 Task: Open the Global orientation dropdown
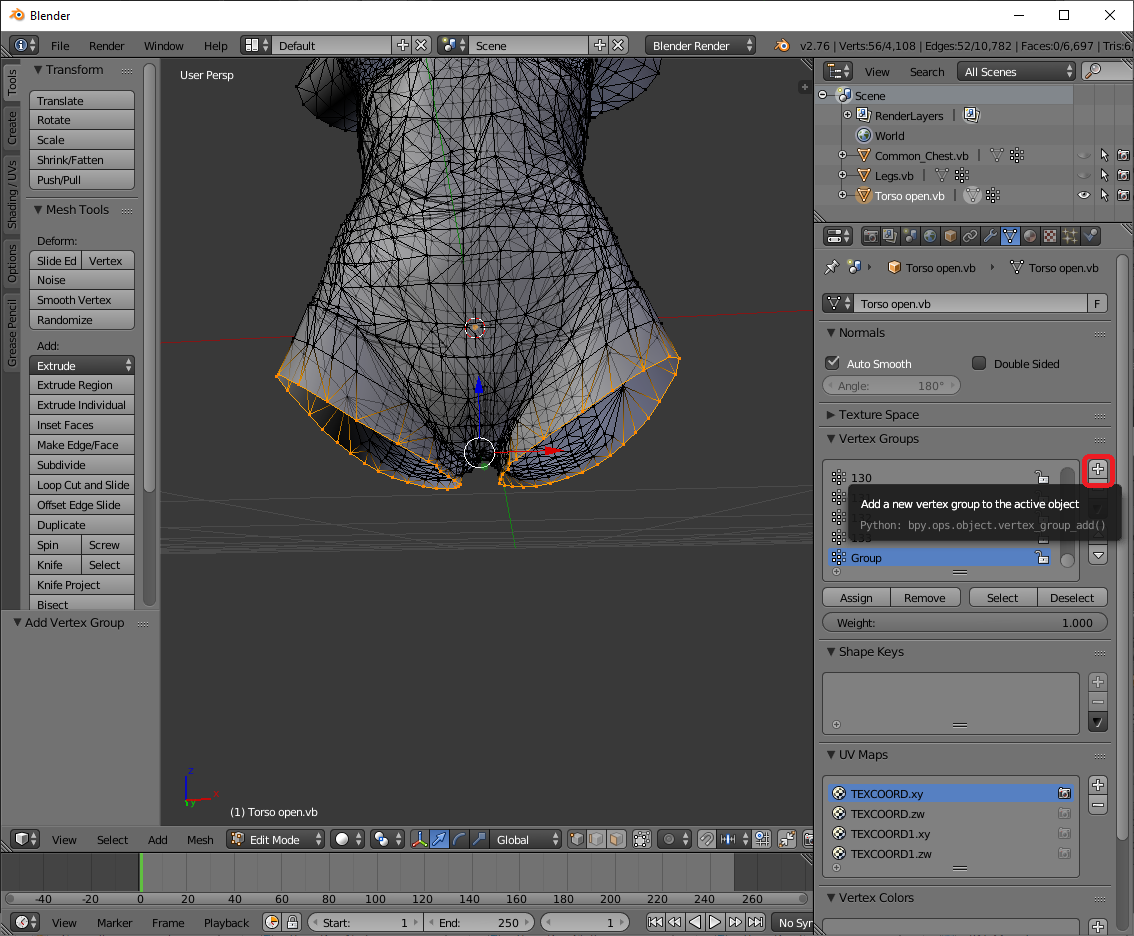(525, 839)
